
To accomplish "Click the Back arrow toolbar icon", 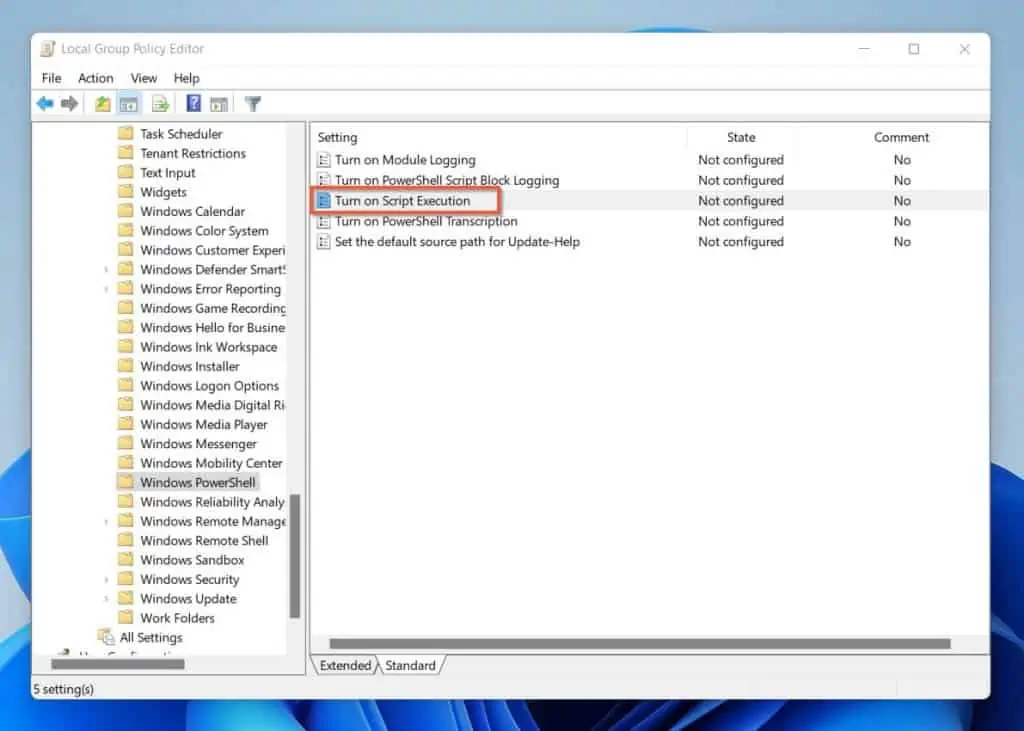I will click(44, 103).
